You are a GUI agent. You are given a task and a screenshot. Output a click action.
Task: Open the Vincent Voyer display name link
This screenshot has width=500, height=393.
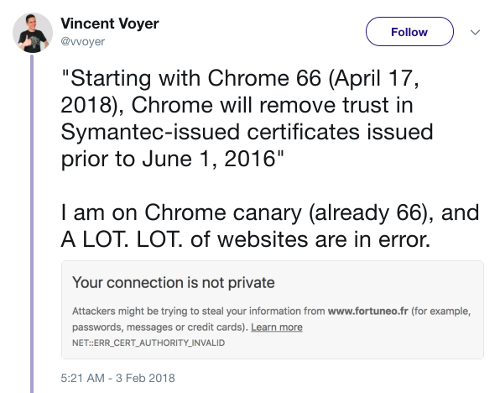[x=110, y=24]
